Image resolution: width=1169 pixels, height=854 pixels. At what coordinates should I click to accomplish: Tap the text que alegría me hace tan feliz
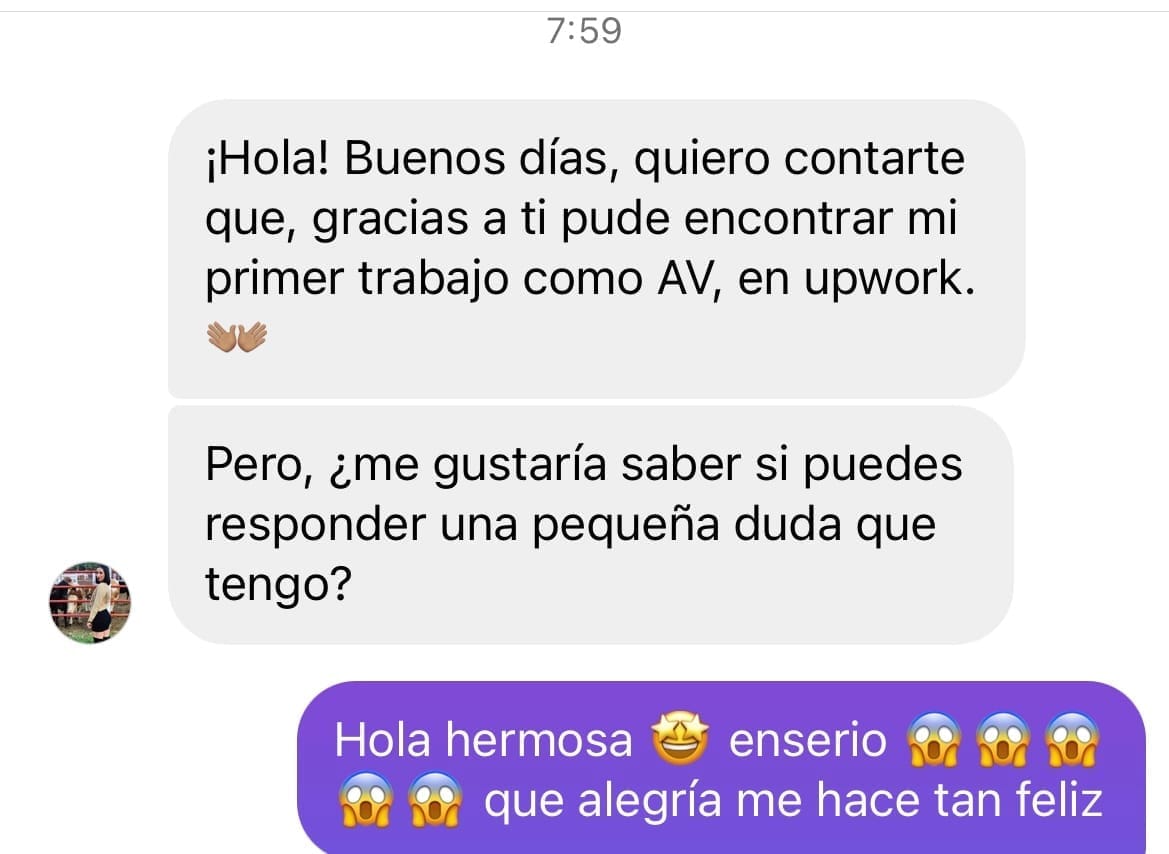(793, 800)
